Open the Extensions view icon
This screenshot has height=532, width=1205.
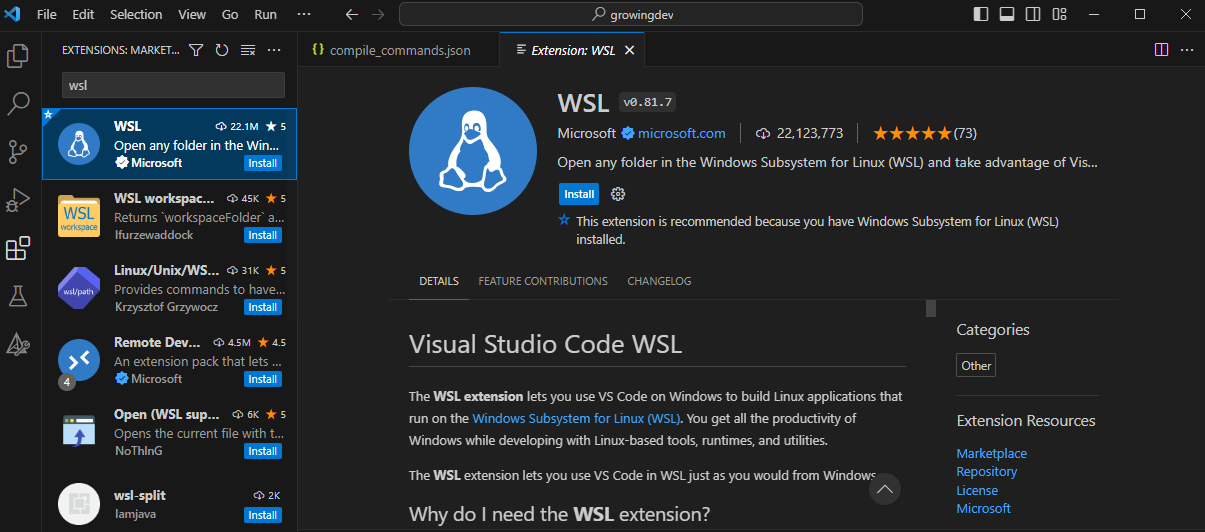click(x=18, y=248)
